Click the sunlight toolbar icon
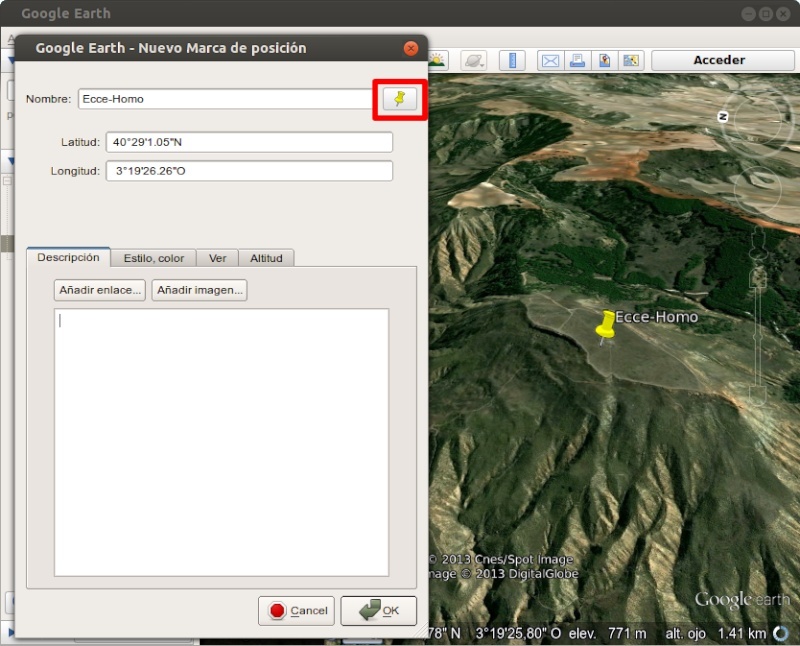This screenshot has width=800, height=646. pyautogui.click(x=438, y=61)
